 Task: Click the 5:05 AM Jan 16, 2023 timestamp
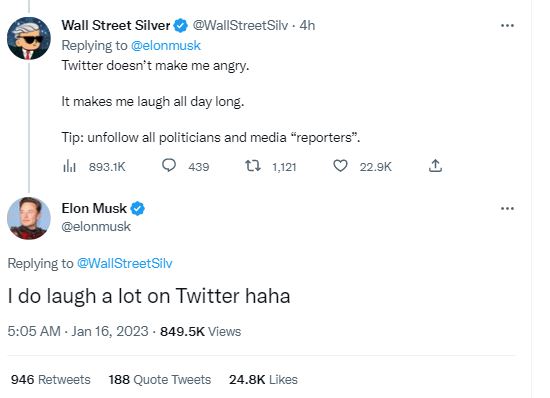pos(78,331)
